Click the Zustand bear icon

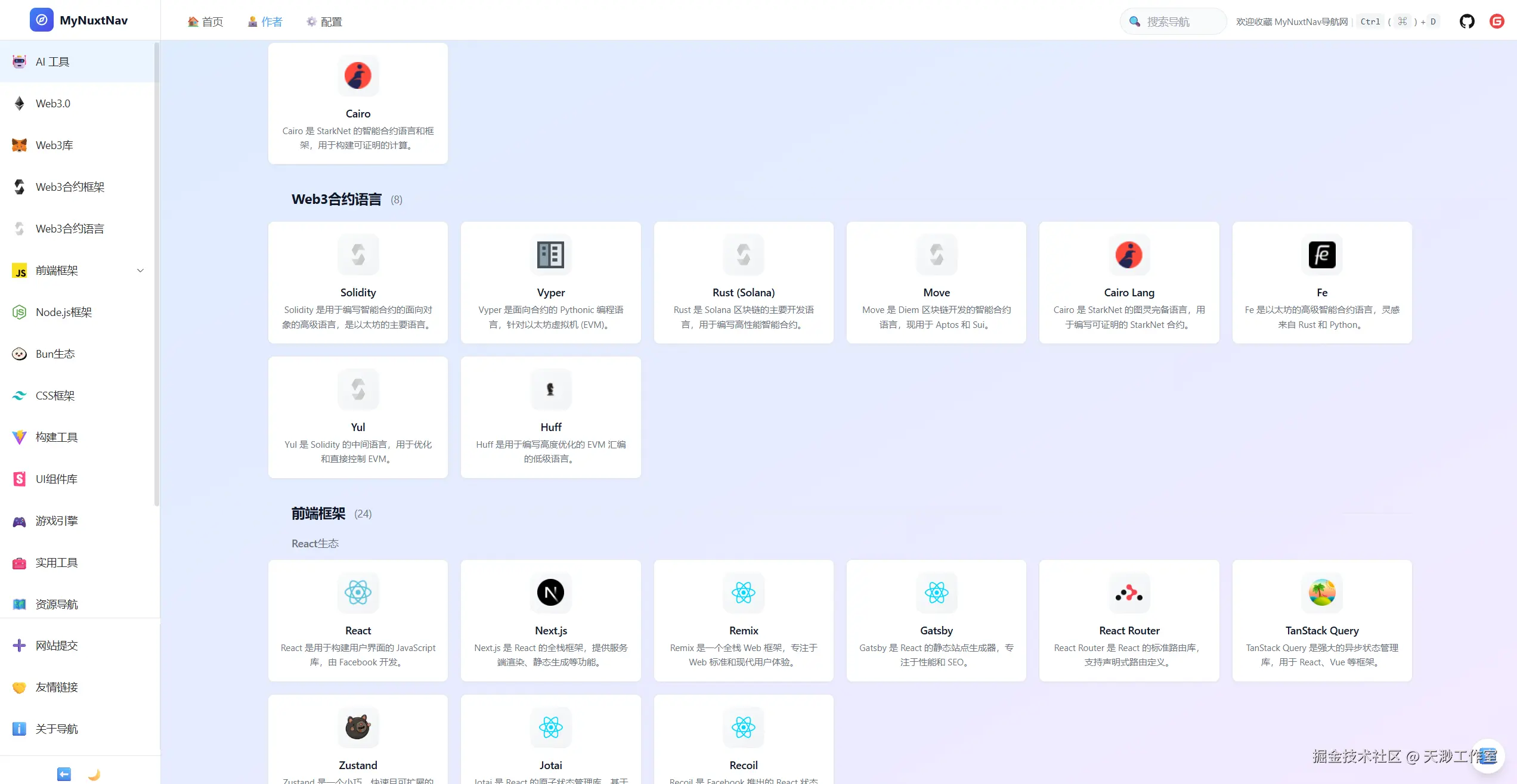(x=358, y=727)
